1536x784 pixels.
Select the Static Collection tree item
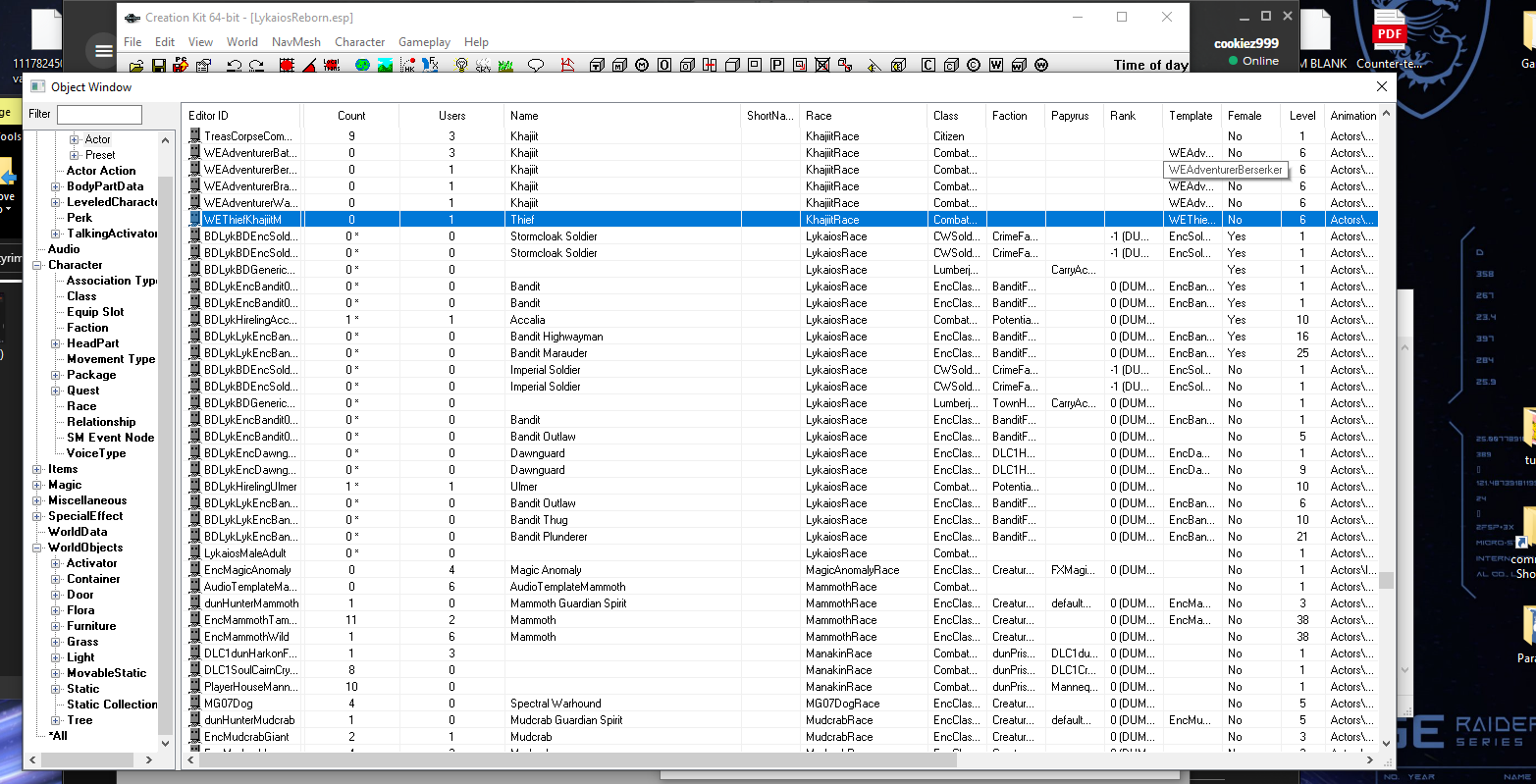[x=112, y=705]
